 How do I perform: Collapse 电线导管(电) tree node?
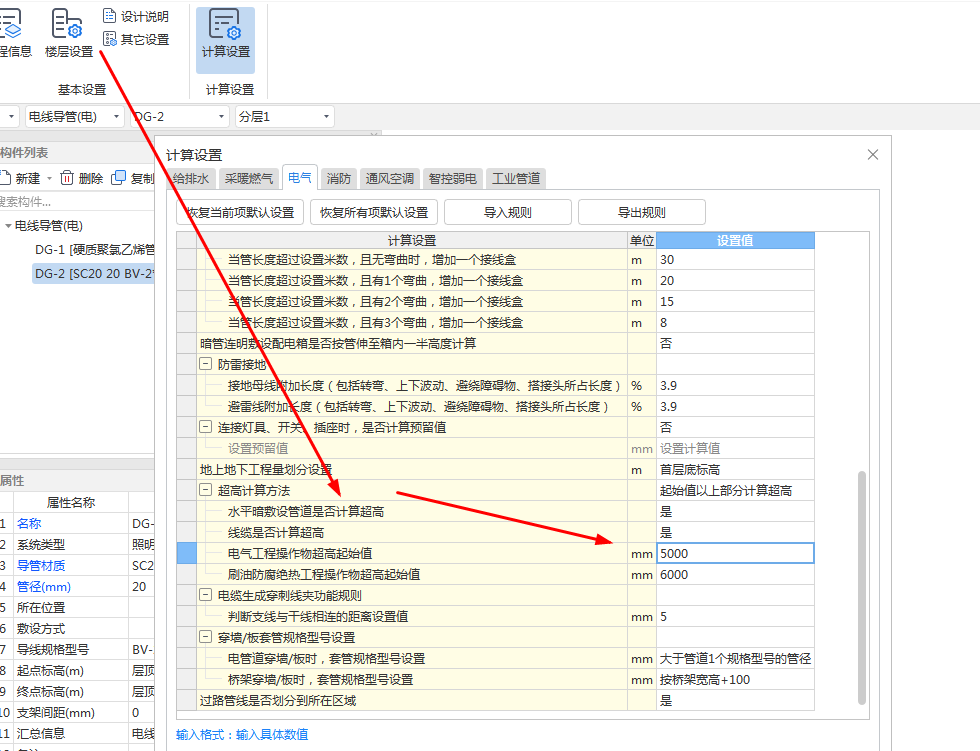(8, 226)
